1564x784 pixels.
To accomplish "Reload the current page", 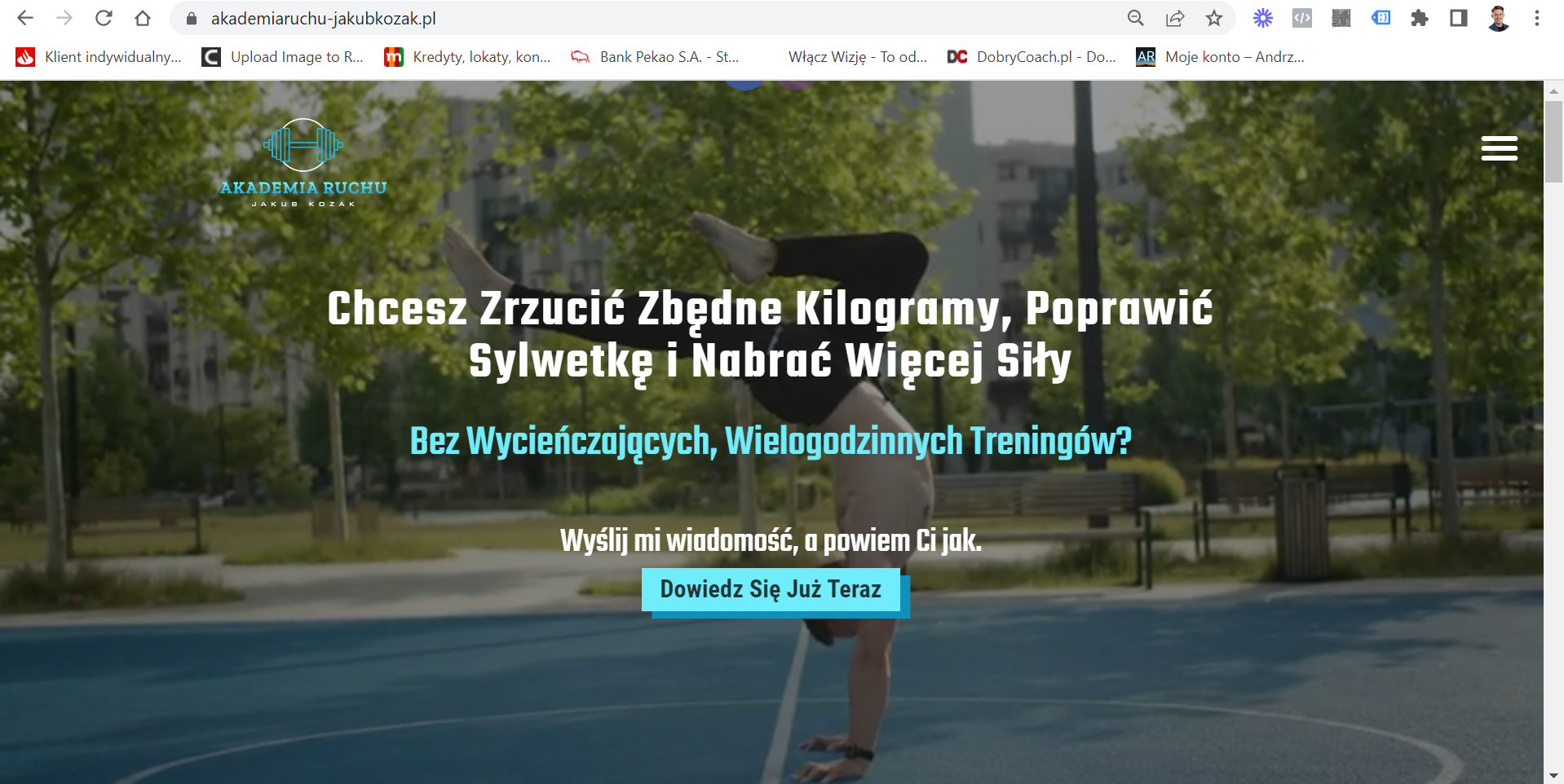I will pyautogui.click(x=104, y=18).
